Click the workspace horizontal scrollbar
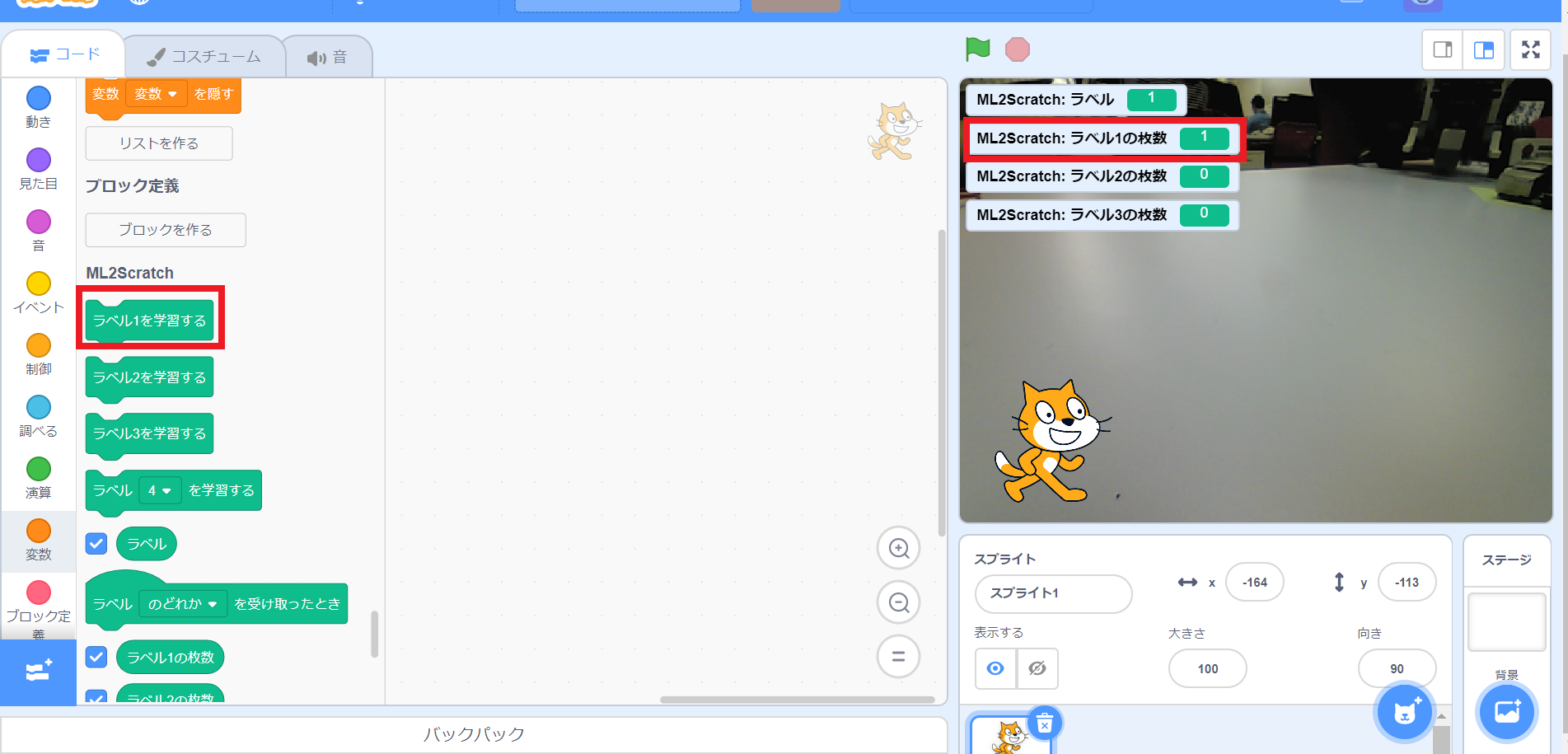 [x=797, y=700]
